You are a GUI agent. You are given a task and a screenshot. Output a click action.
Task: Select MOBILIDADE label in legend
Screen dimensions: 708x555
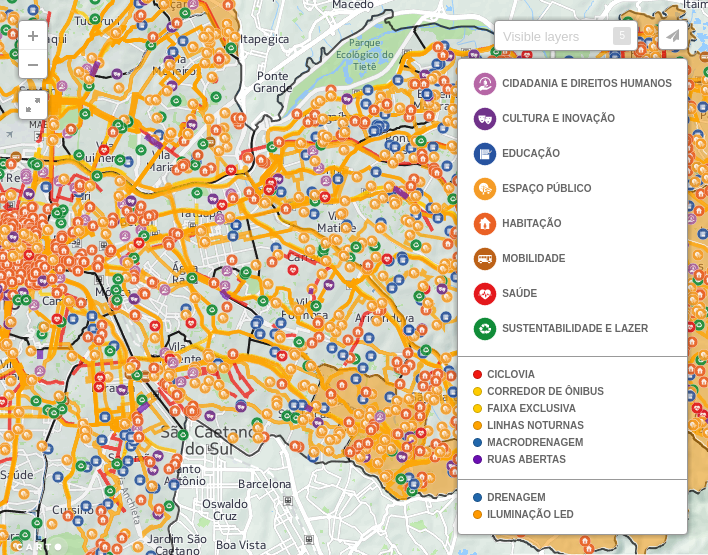pyautogui.click(x=534, y=258)
